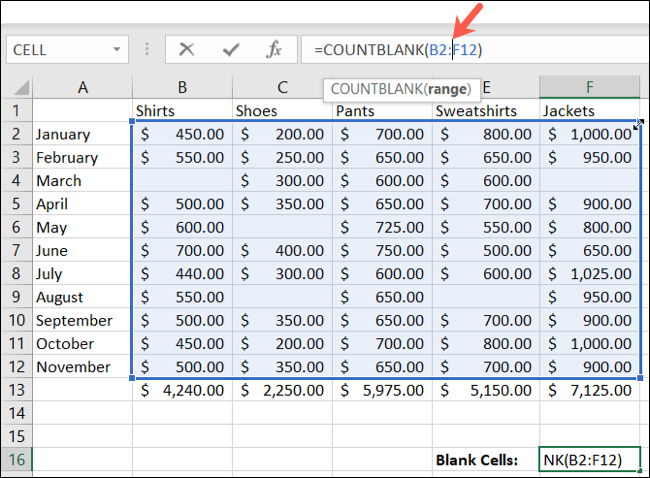Select column F header
This screenshot has height=478, width=650.
(591, 87)
